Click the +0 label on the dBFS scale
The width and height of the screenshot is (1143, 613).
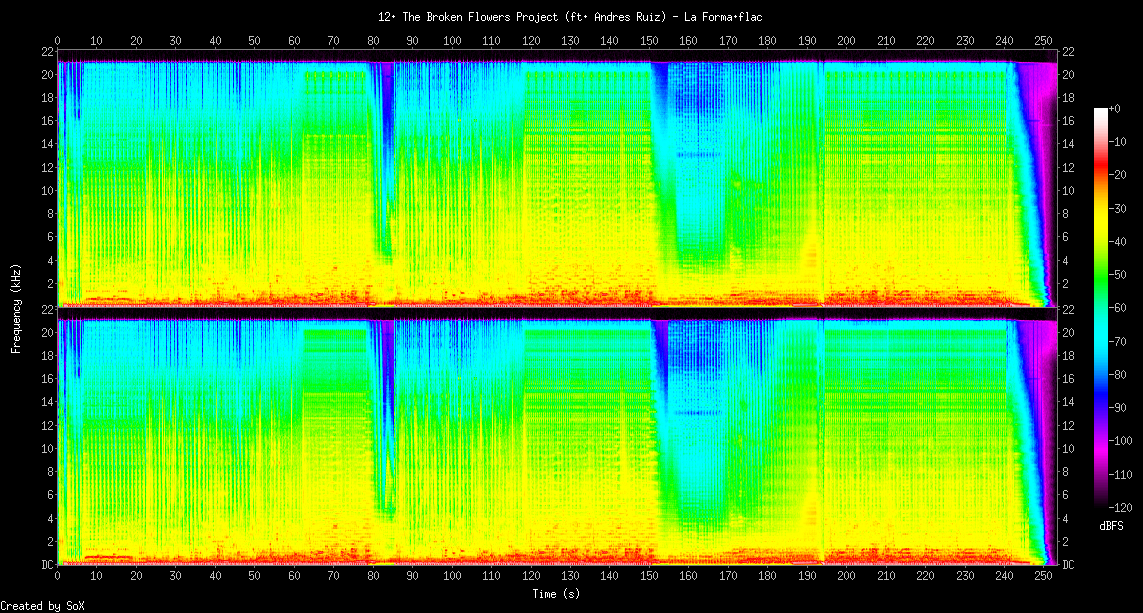[1121, 109]
